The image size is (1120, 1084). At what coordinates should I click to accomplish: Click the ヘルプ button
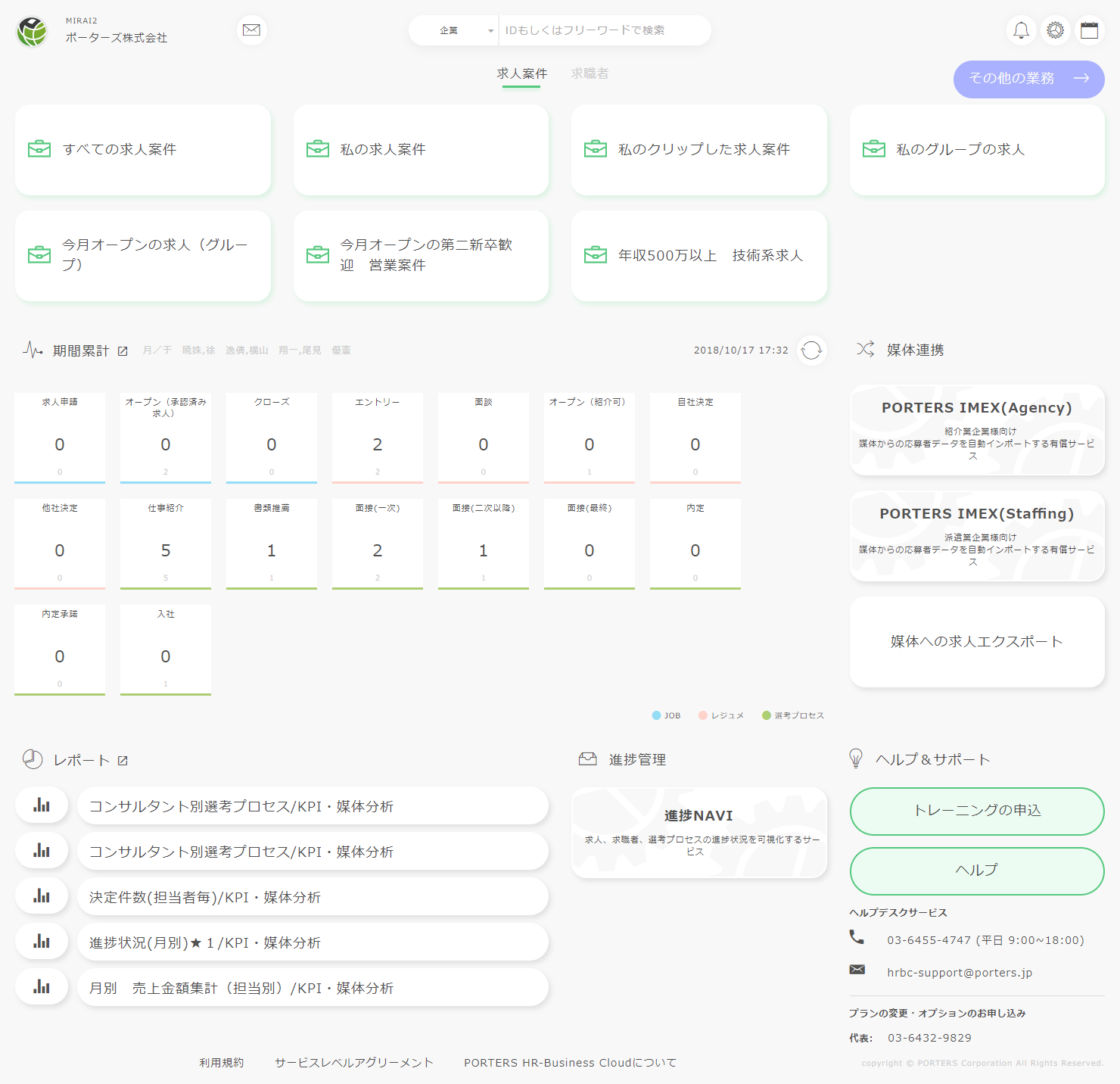(977, 871)
